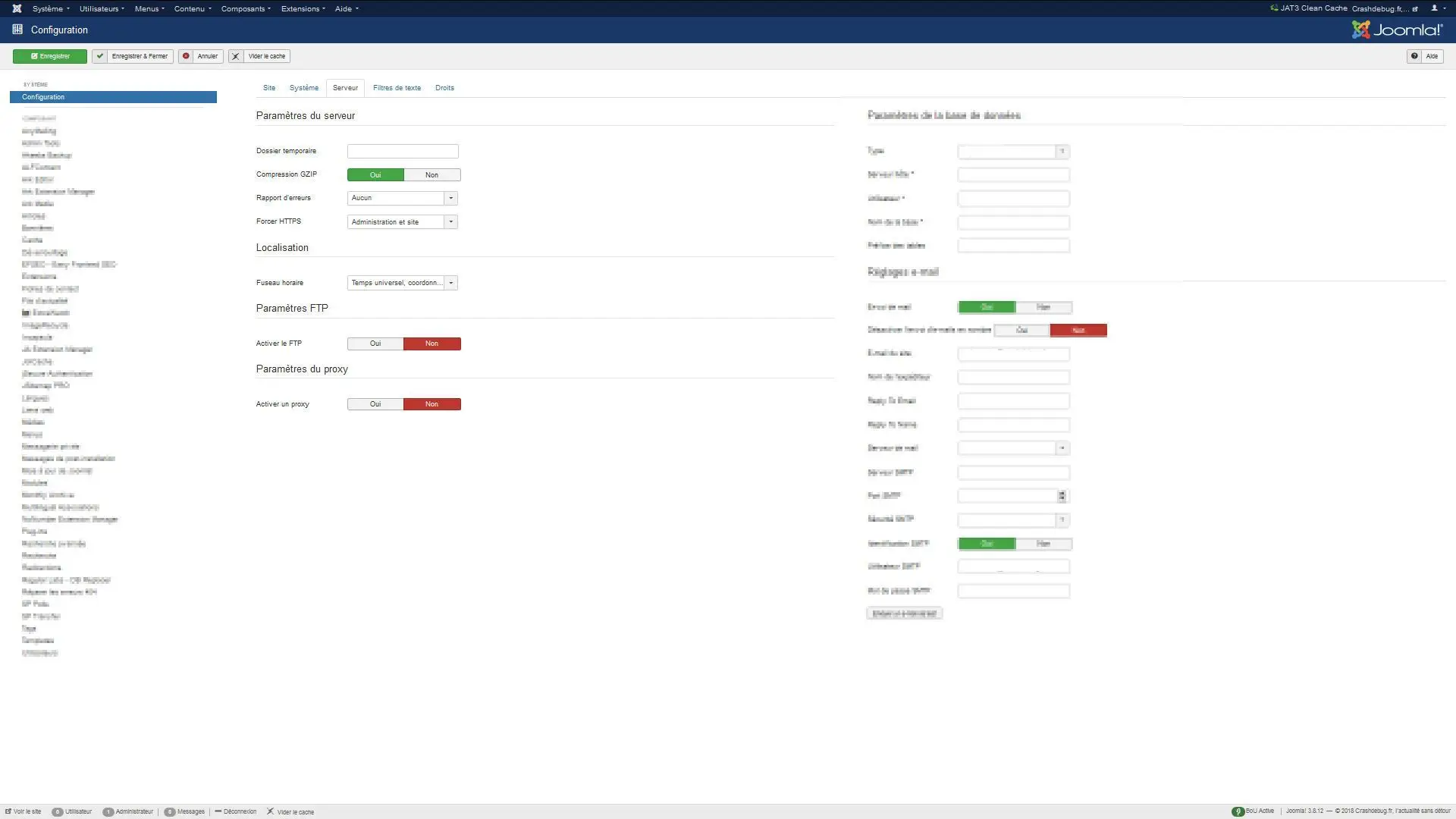This screenshot has width=1456, height=819.
Task: Click in the Dossier temporaire field
Action: tap(403, 152)
